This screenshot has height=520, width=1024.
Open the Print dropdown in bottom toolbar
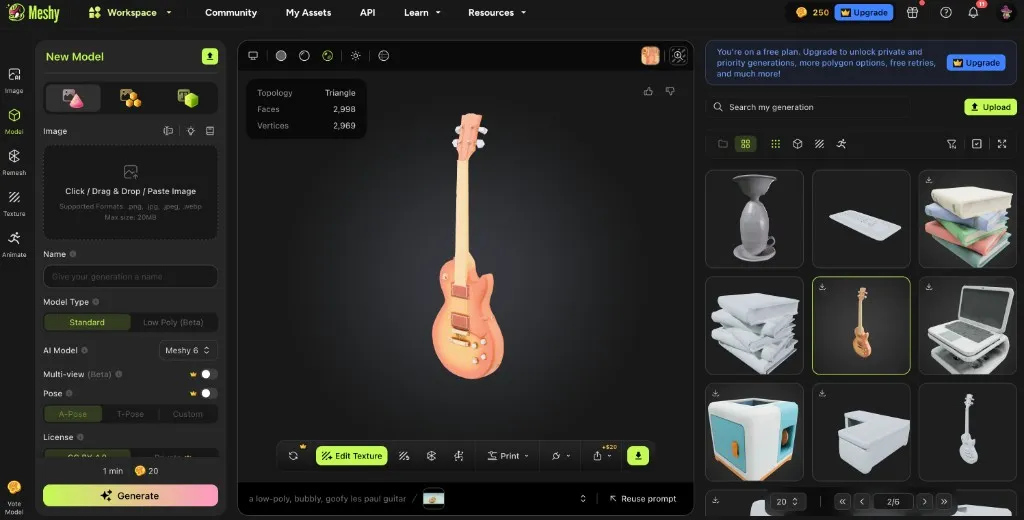tap(508, 456)
